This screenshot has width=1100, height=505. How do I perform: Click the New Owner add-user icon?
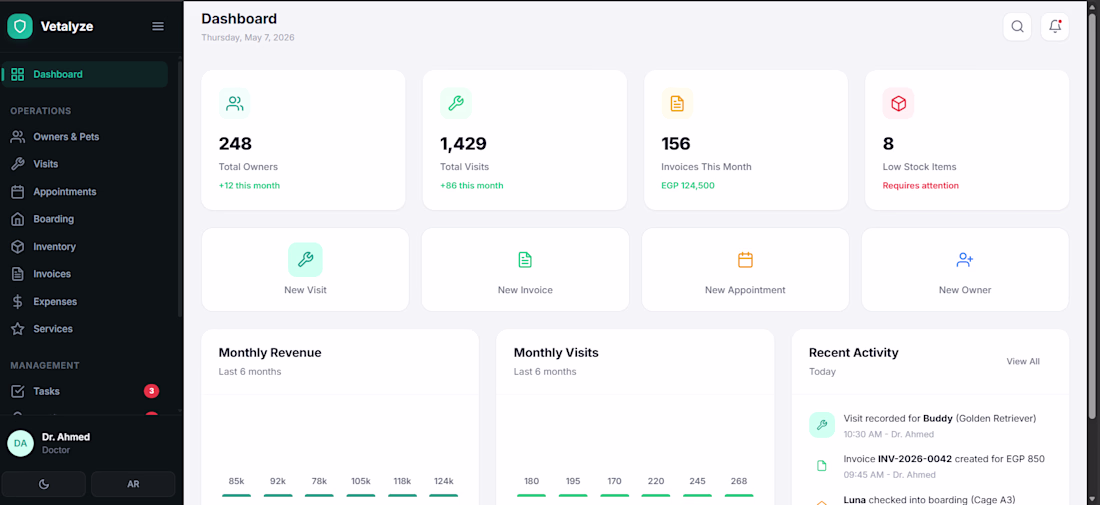pyautogui.click(x=965, y=260)
